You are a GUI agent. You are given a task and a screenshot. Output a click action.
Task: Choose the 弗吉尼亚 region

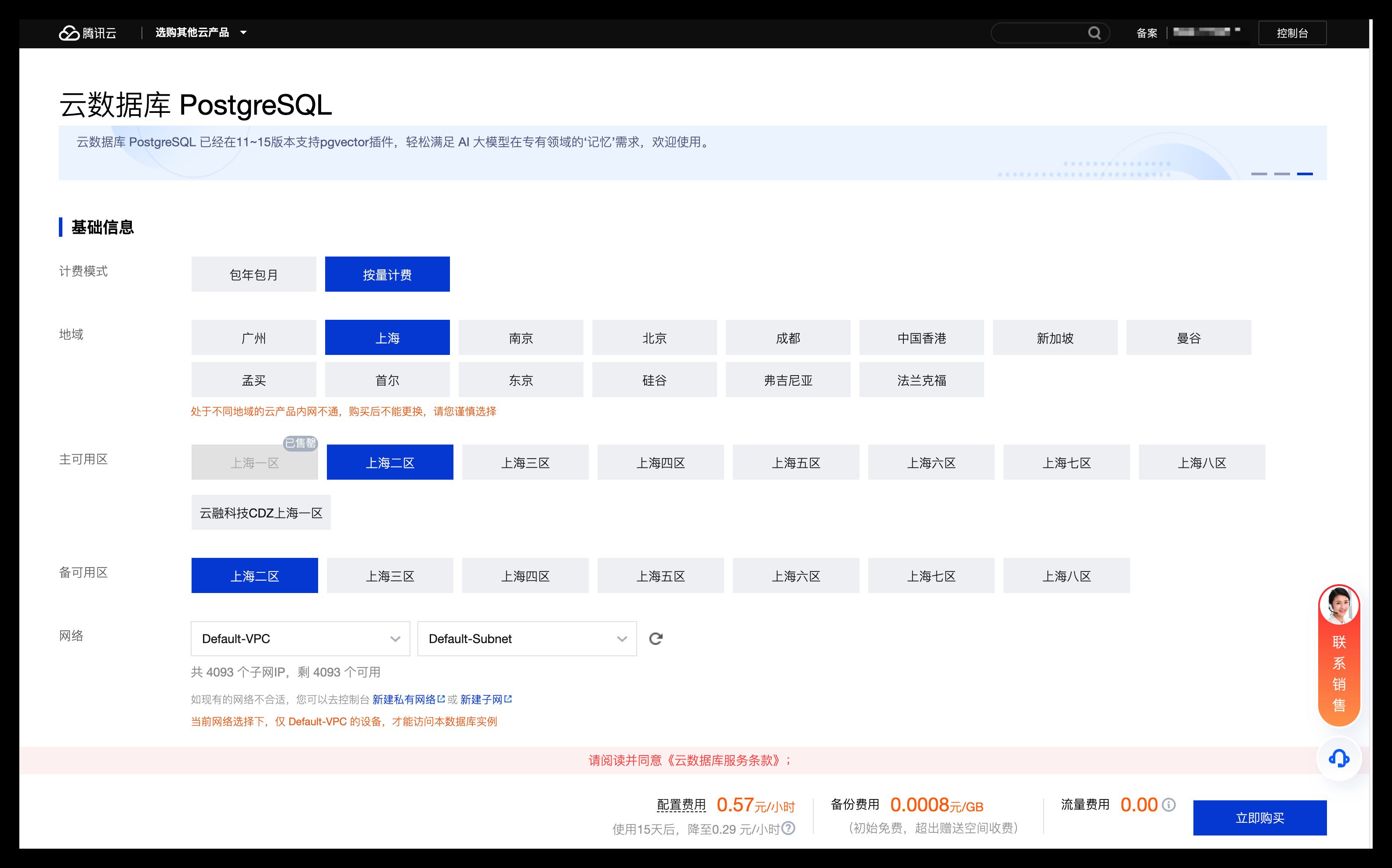pos(788,380)
